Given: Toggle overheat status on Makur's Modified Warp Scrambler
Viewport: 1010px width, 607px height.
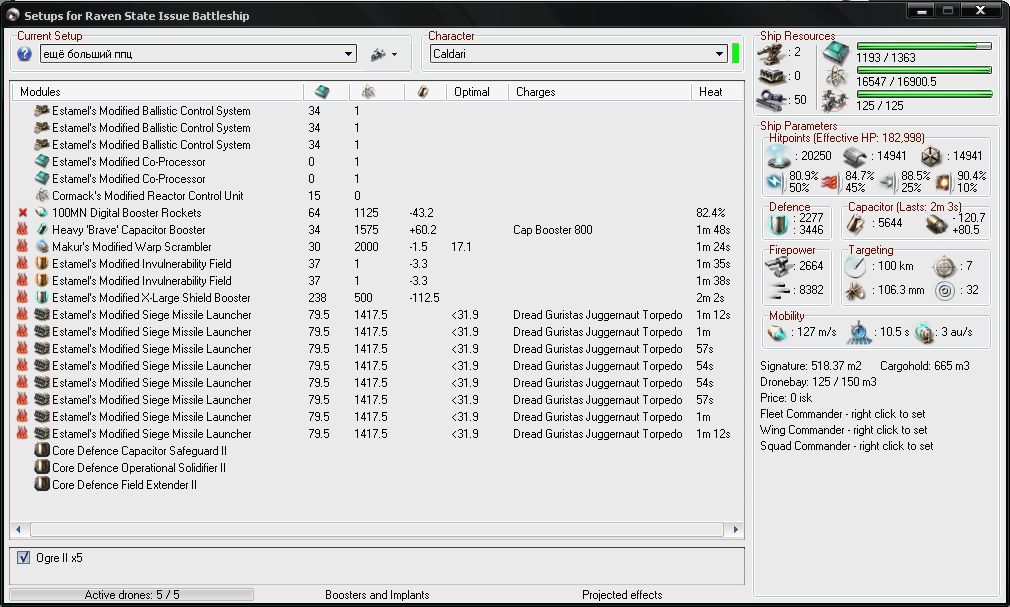Looking at the screenshot, I should click(x=23, y=247).
